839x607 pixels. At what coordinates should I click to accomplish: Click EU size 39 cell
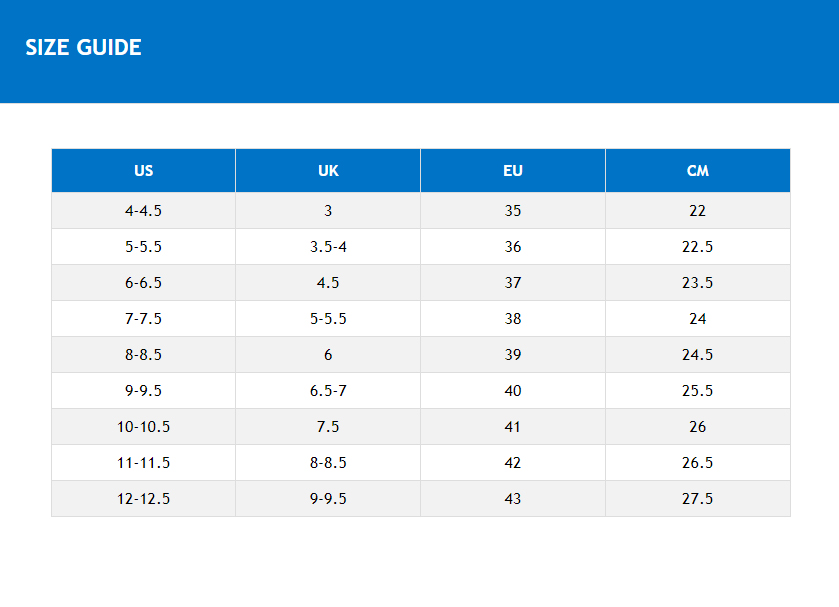[x=513, y=355]
